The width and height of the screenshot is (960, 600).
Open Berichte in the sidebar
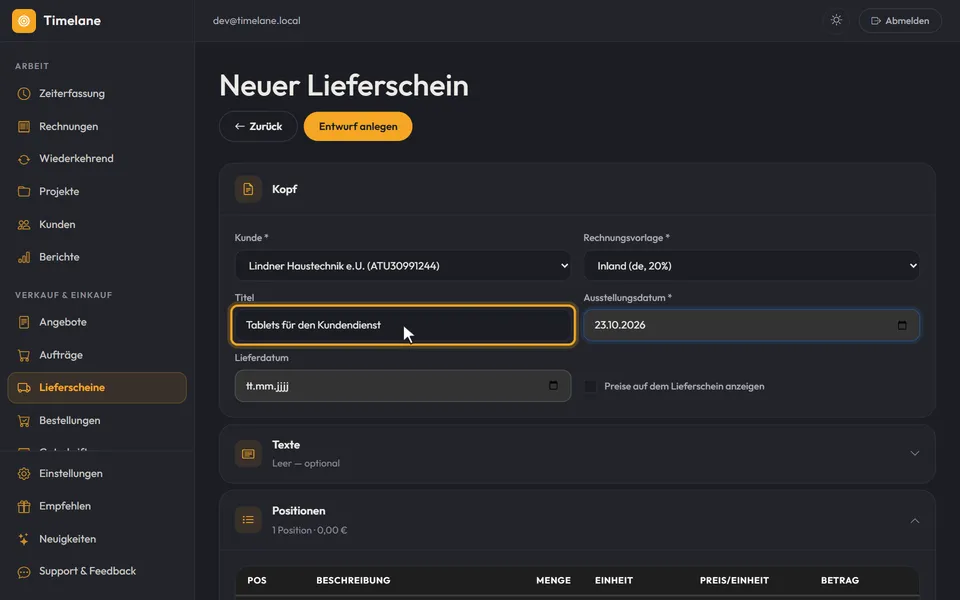(x=97, y=257)
